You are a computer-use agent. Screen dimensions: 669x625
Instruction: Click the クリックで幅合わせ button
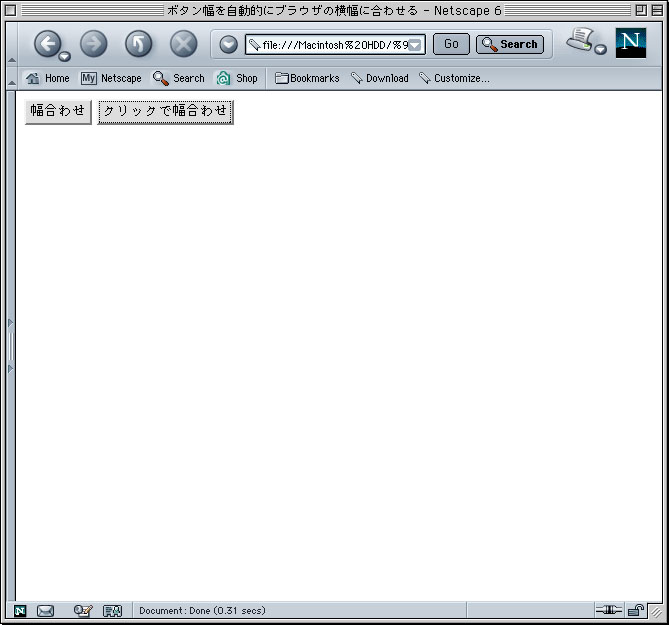point(166,113)
